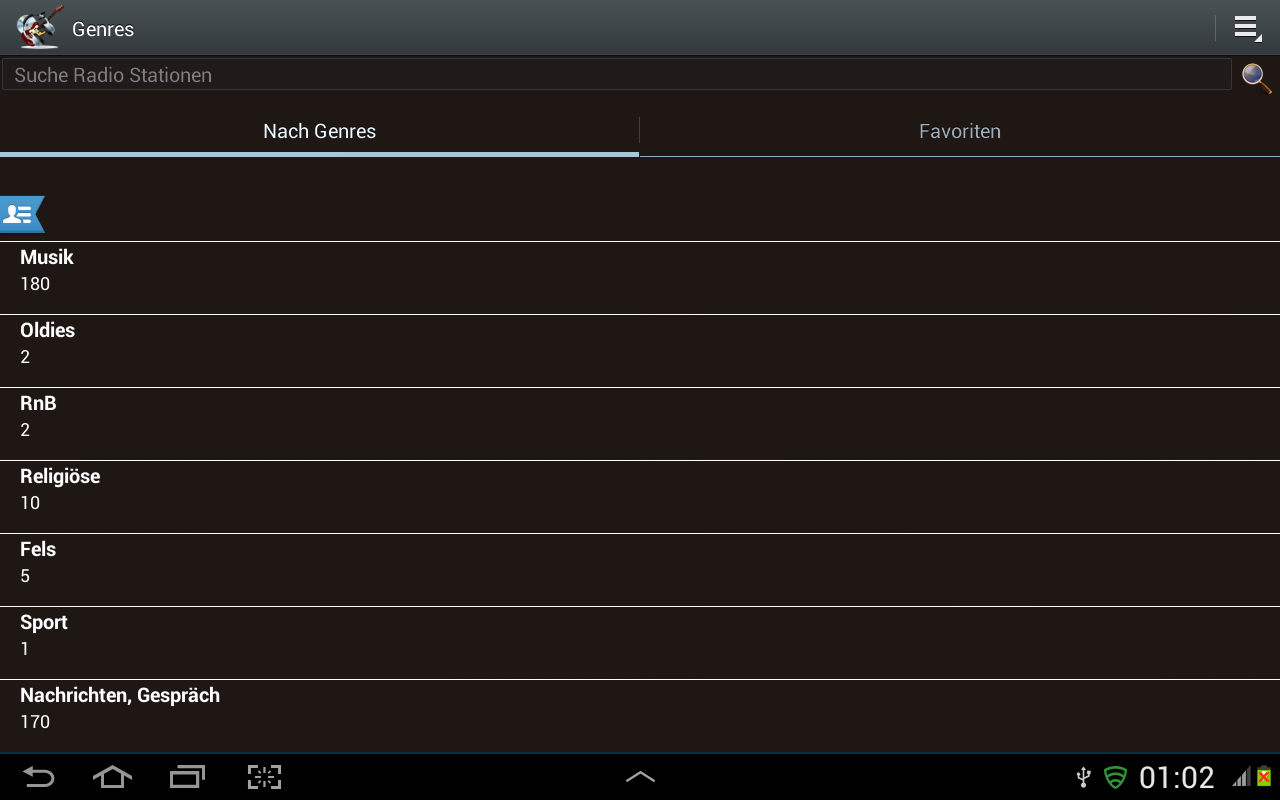Expand the bottom bar up-chevron

point(640,777)
